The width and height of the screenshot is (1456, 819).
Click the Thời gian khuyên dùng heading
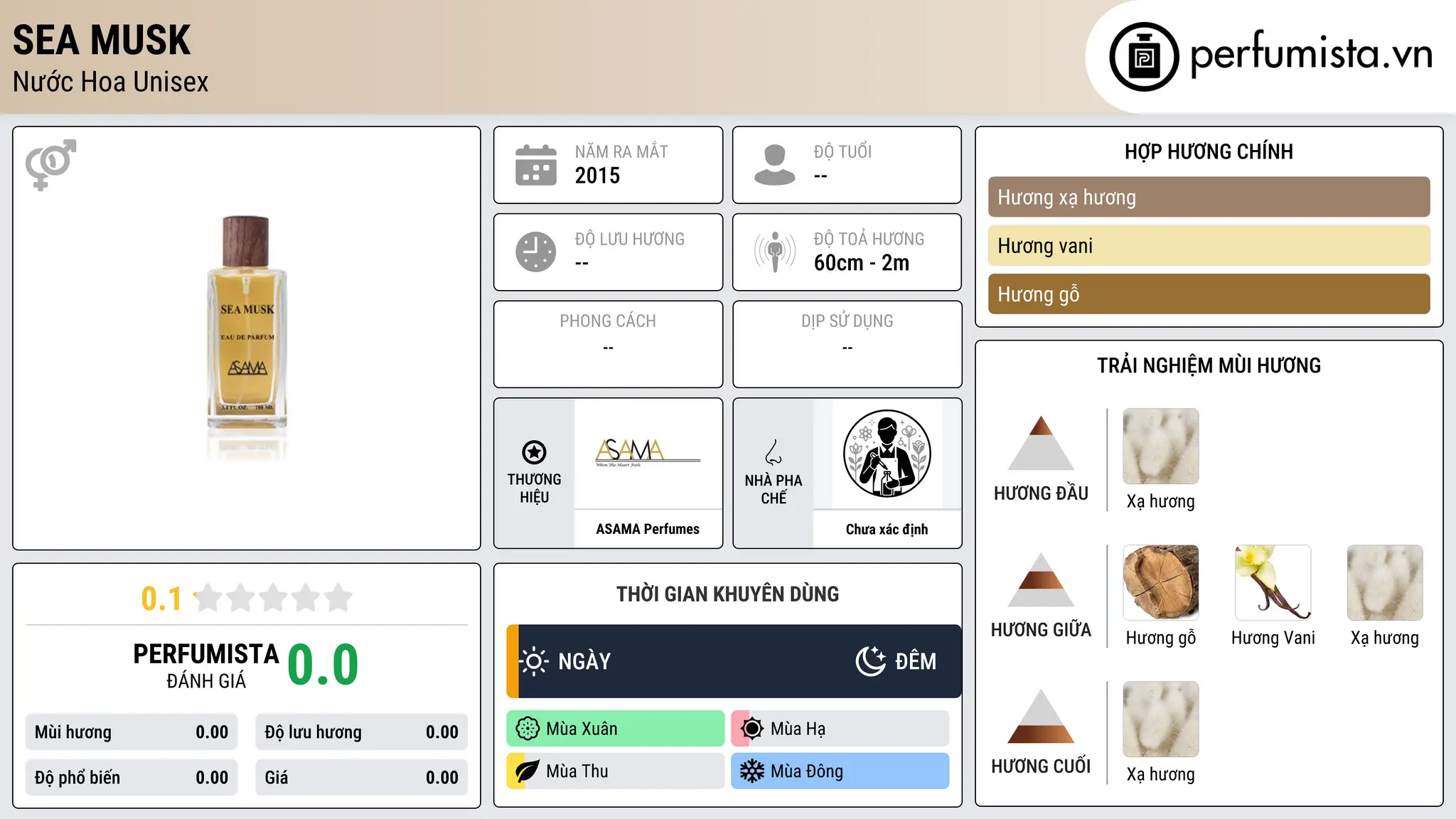[727, 594]
